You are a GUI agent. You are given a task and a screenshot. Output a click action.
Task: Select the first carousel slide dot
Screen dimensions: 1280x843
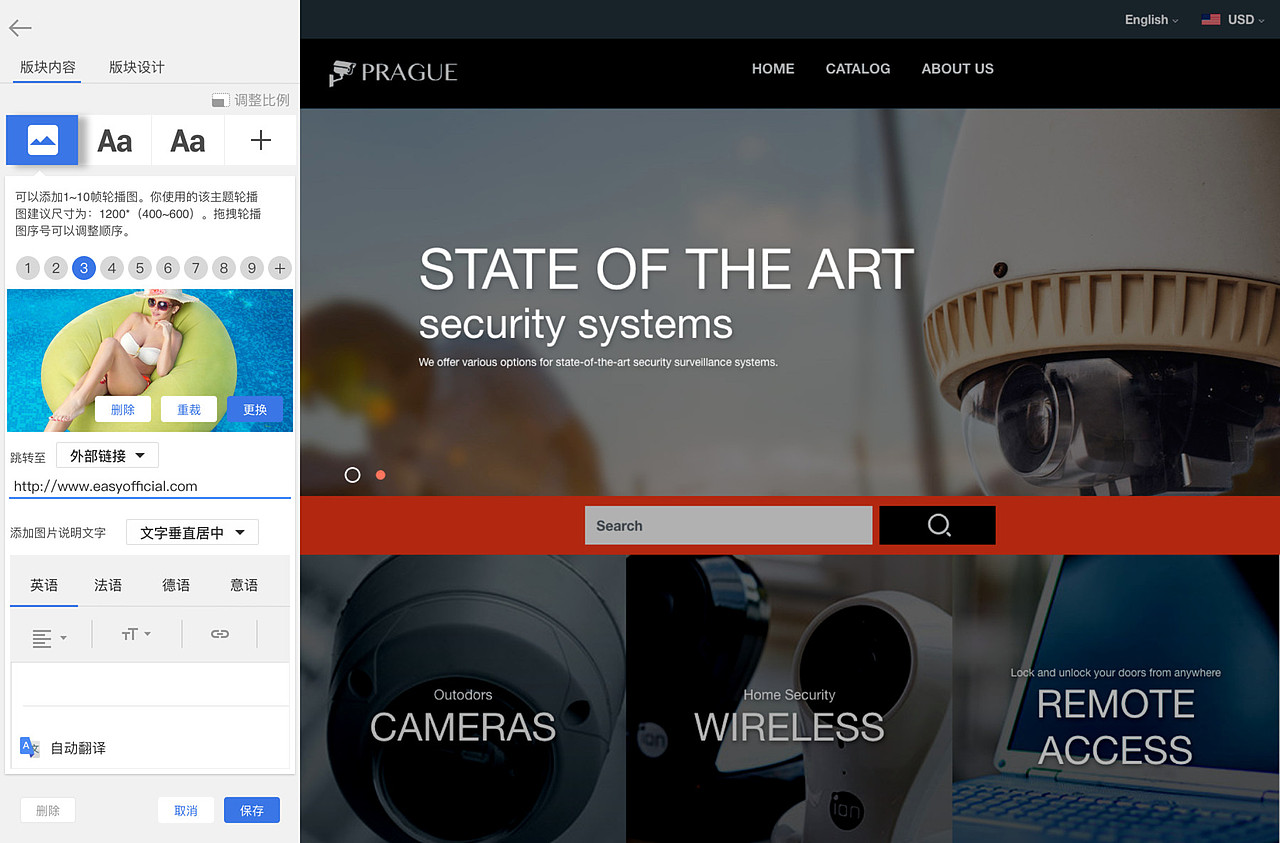pos(352,475)
